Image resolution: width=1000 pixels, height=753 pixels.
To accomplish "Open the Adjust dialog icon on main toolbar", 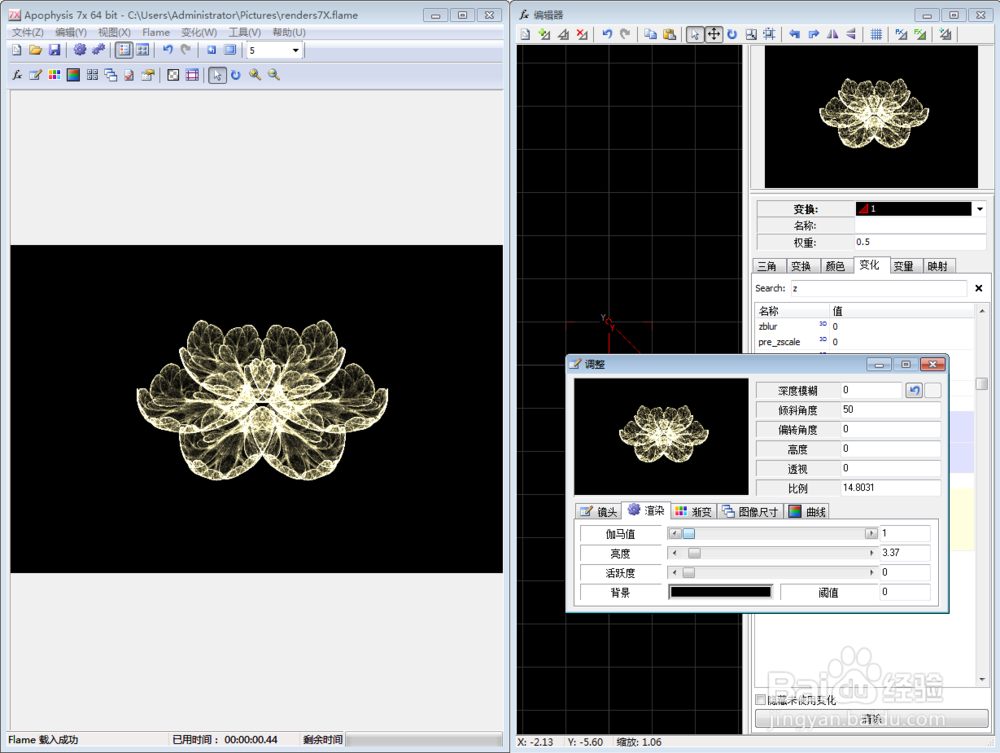I will [33, 75].
